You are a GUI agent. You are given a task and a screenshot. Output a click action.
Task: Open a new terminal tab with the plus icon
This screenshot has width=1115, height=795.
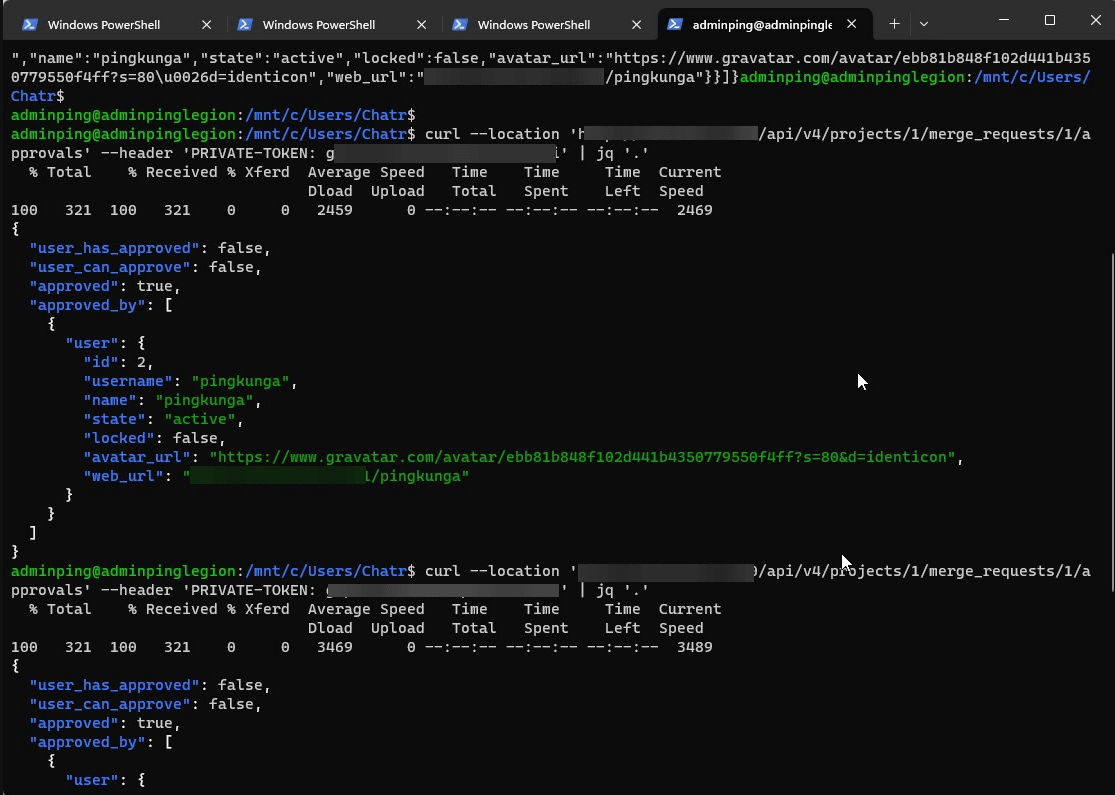coord(892,23)
